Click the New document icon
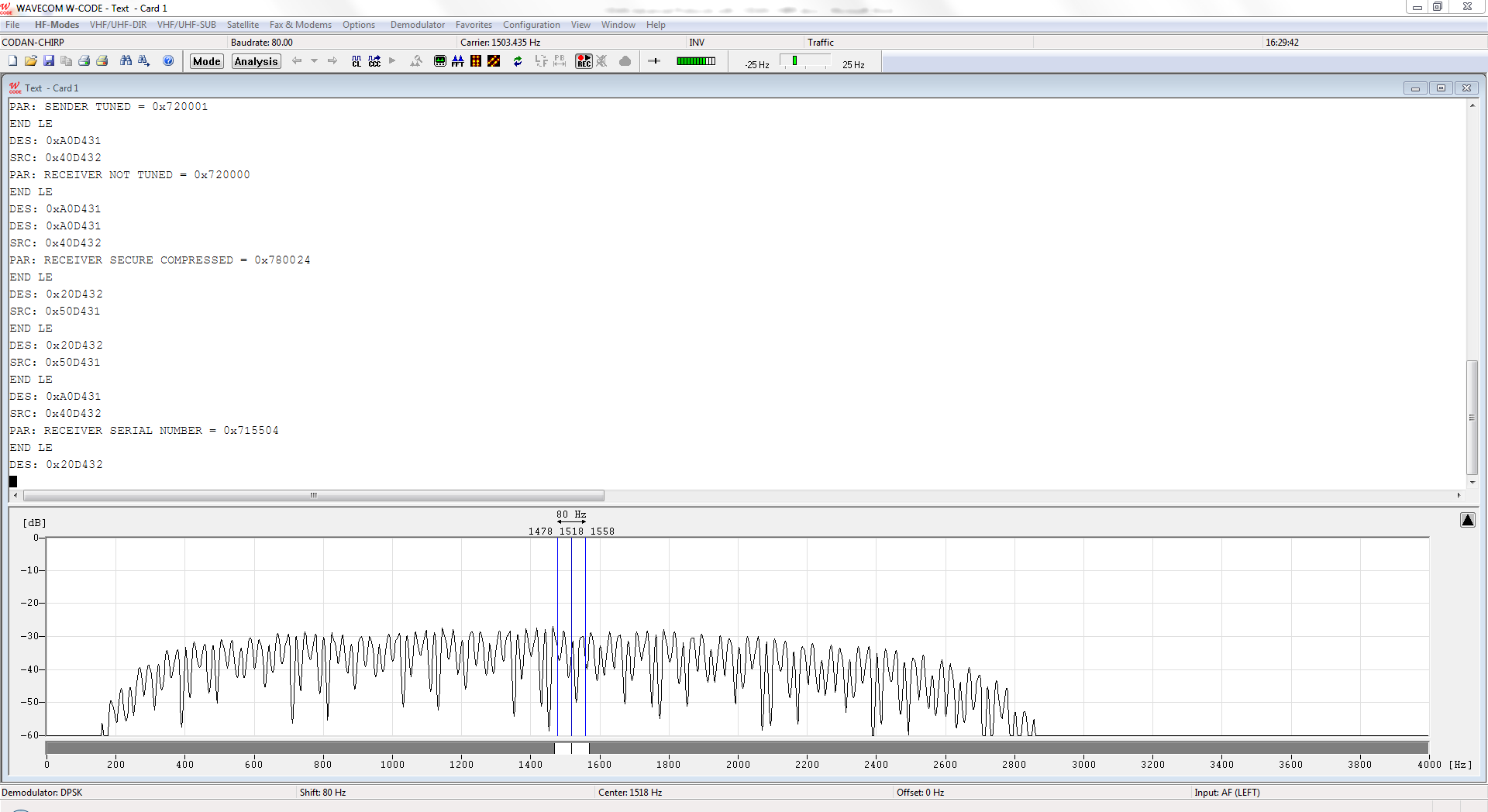Screen dimensions: 1488x812 point(12,61)
